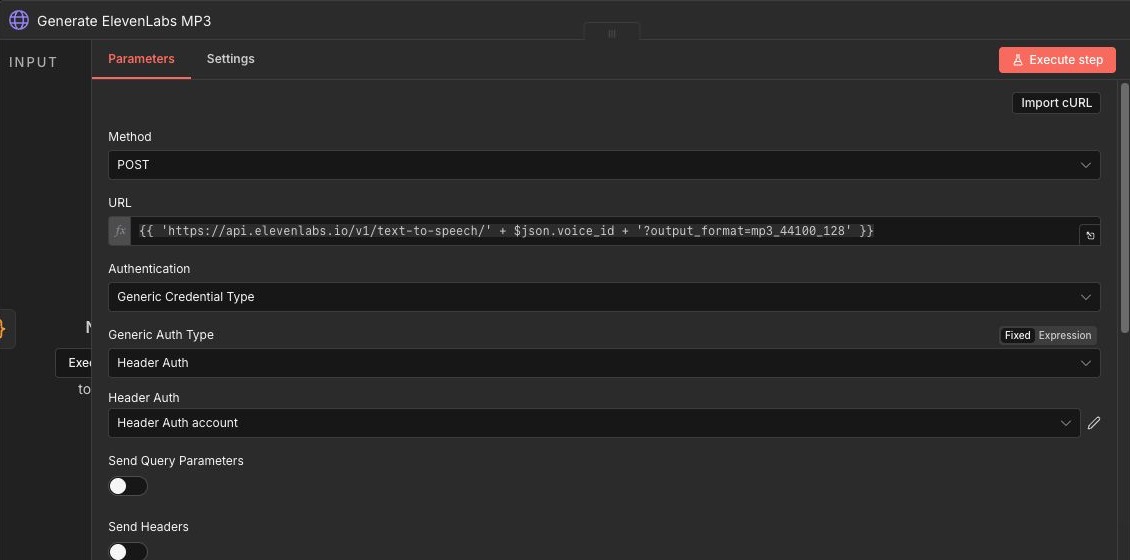This screenshot has height=560, width=1130.
Task: Click the fx expression icon in URL field
Action: [120, 231]
